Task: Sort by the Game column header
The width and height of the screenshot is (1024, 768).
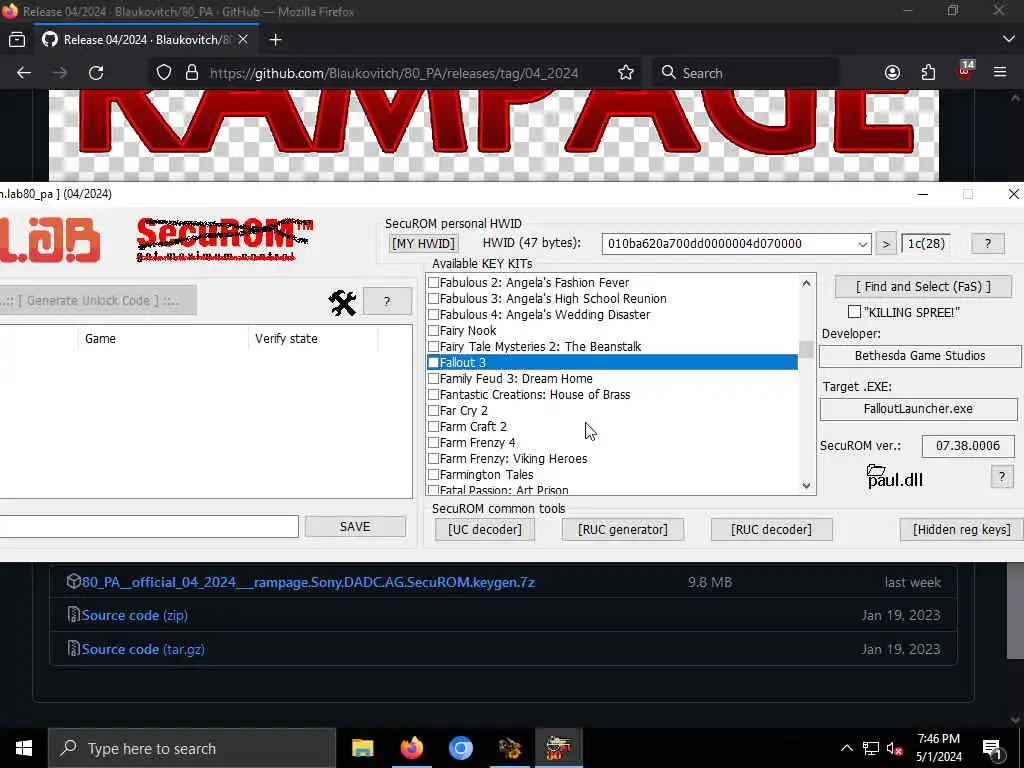Action: [163, 339]
